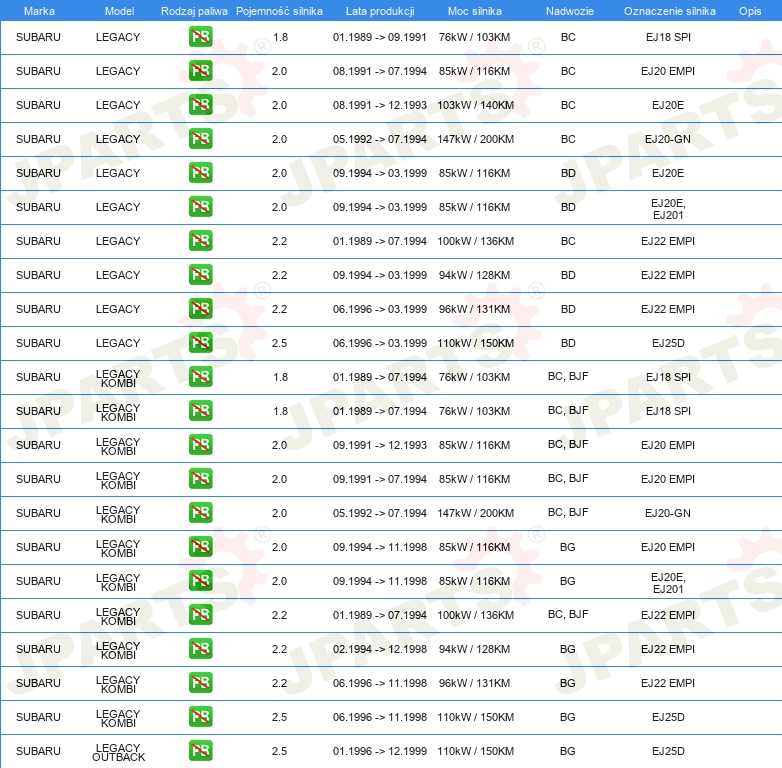Click fuel icon in Kombi BG EJ20E, EJ201 row
782x768 pixels.
(200, 580)
